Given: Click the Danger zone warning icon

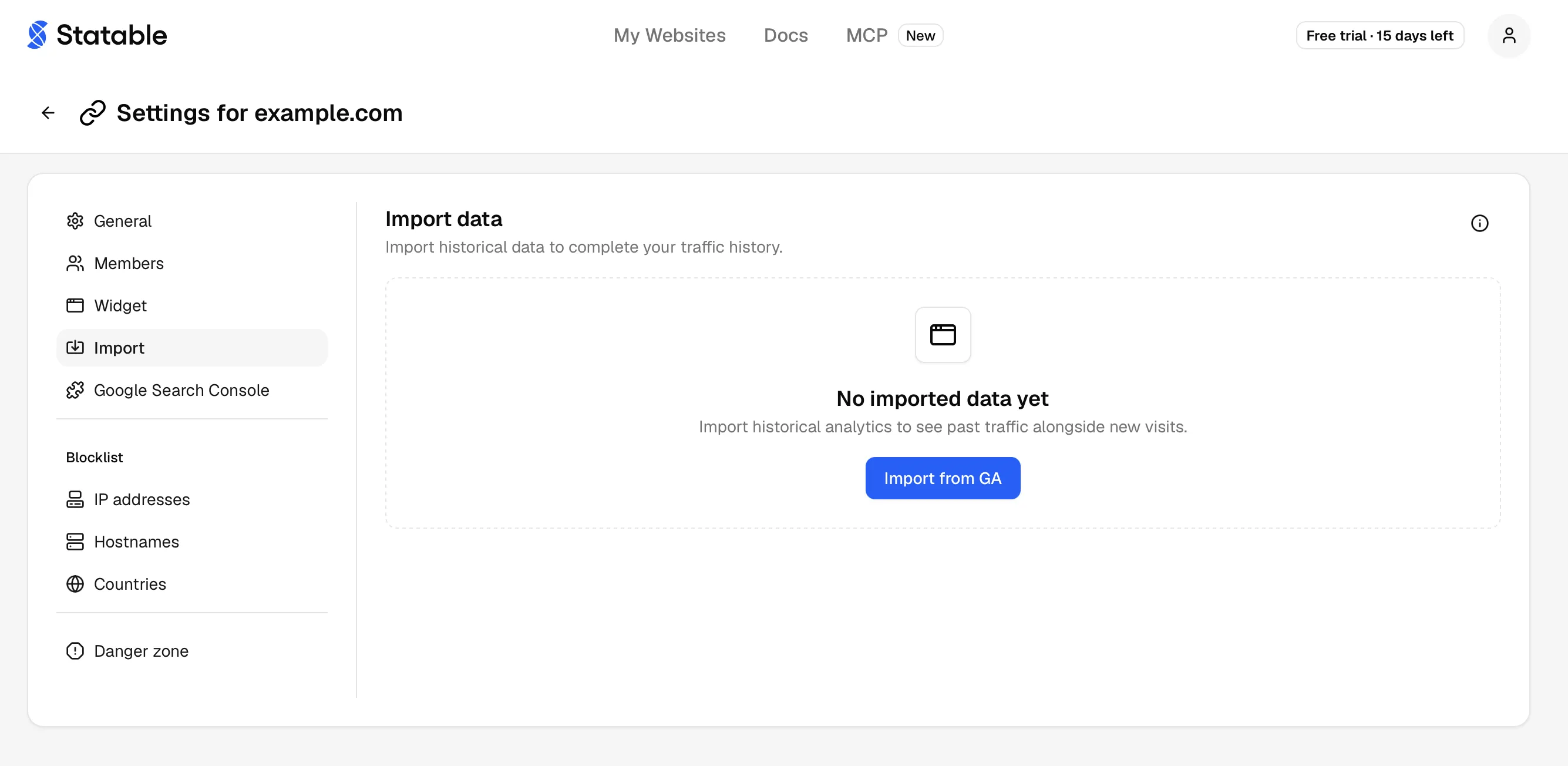Looking at the screenshot, I should click(x=75, y=651).
